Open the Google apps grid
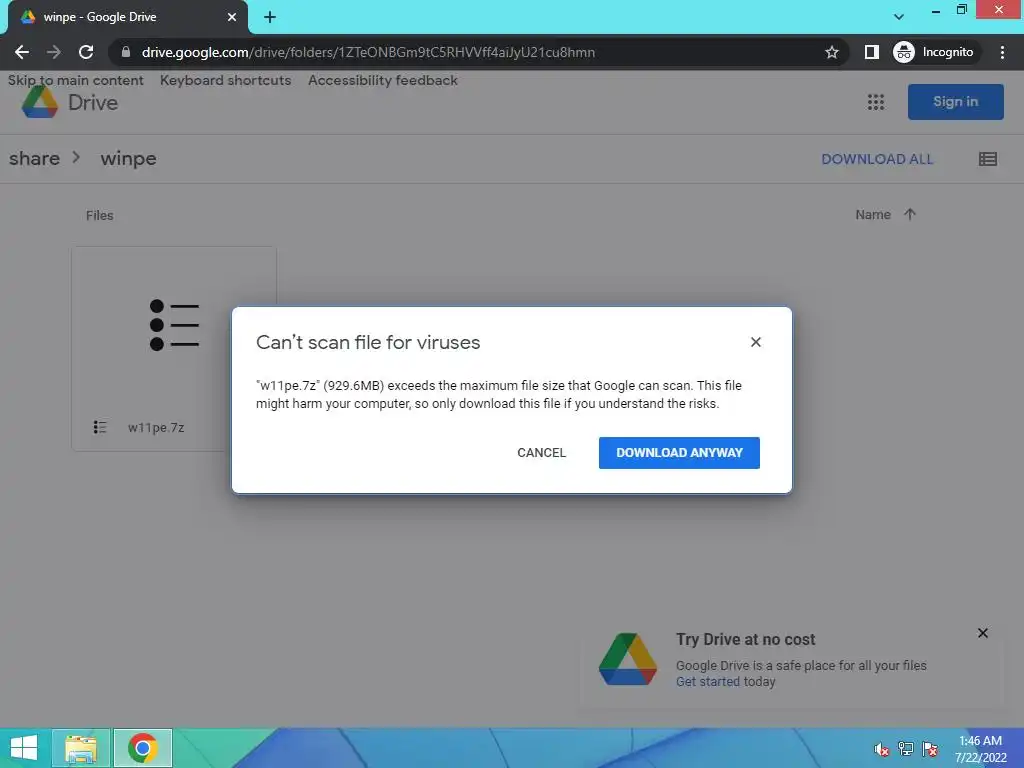 pos(875,102)
